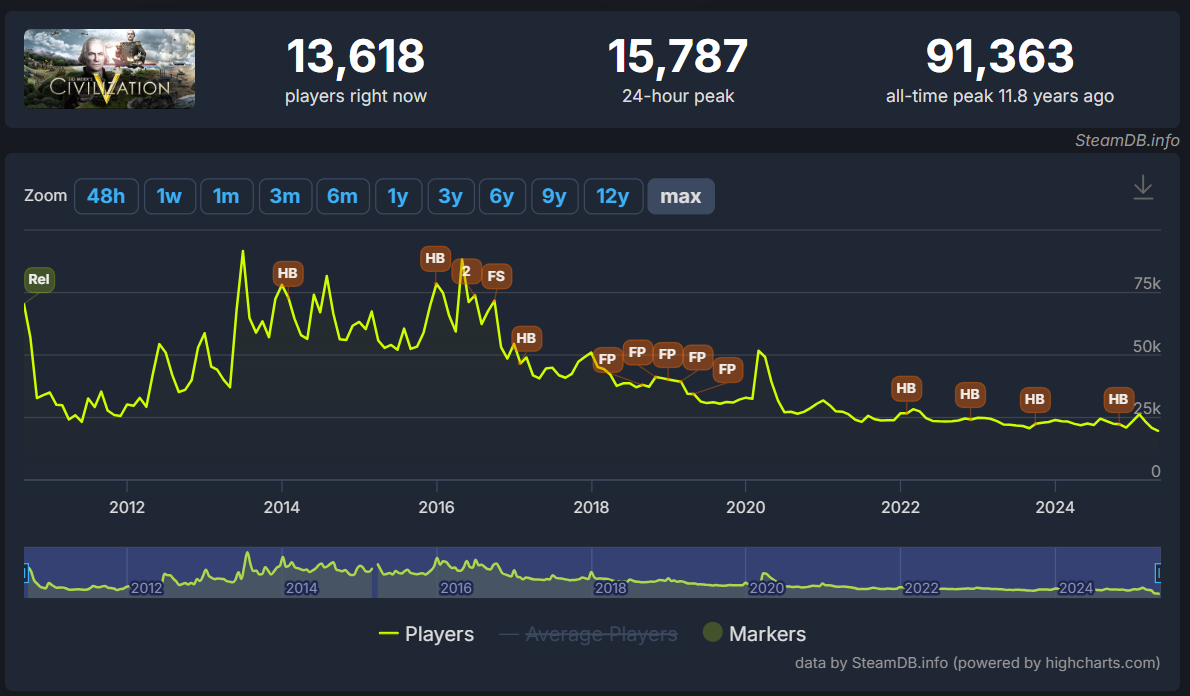
Task: Set zoom to 12y
Action: 612,197
